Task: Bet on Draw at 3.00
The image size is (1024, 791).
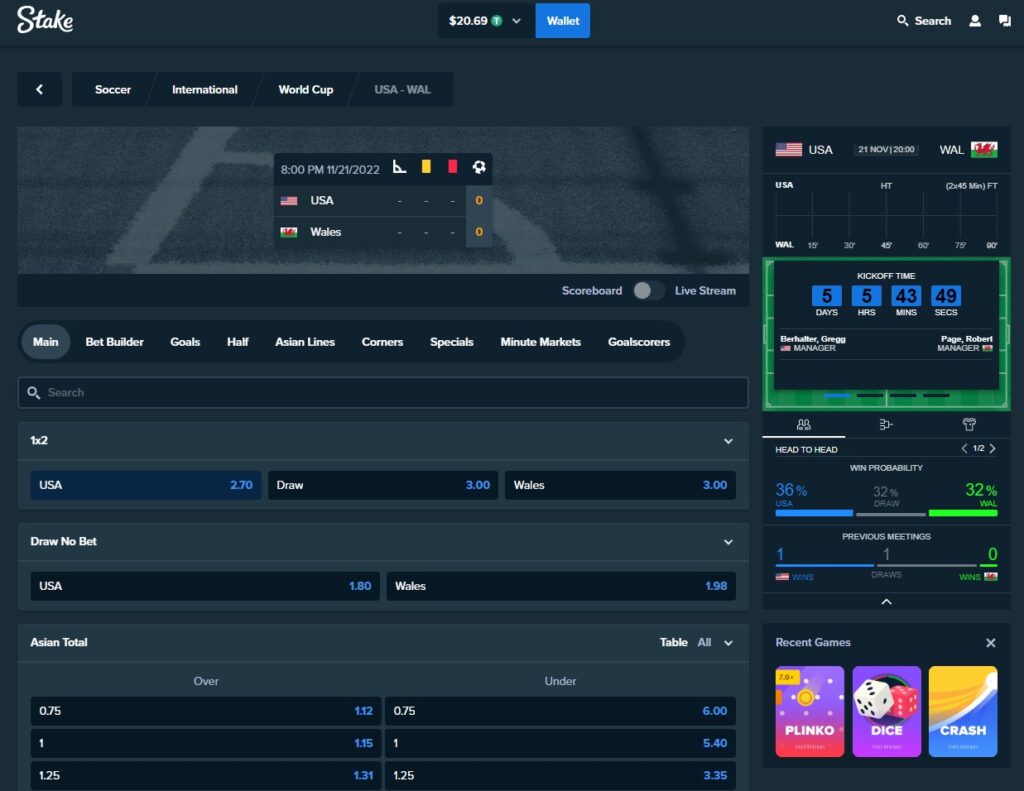Action: tap(383, 485)
